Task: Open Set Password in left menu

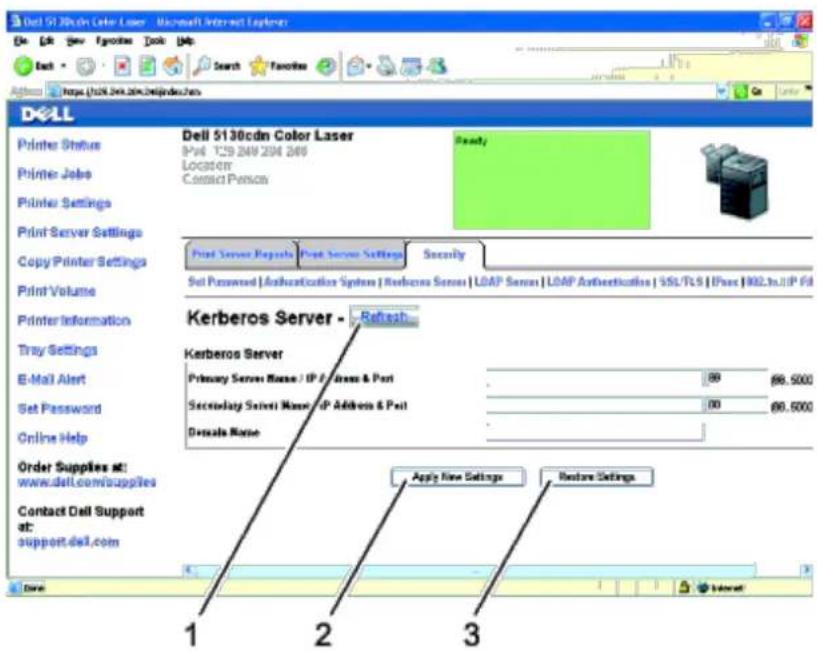Action: click(x=59, y=409)
